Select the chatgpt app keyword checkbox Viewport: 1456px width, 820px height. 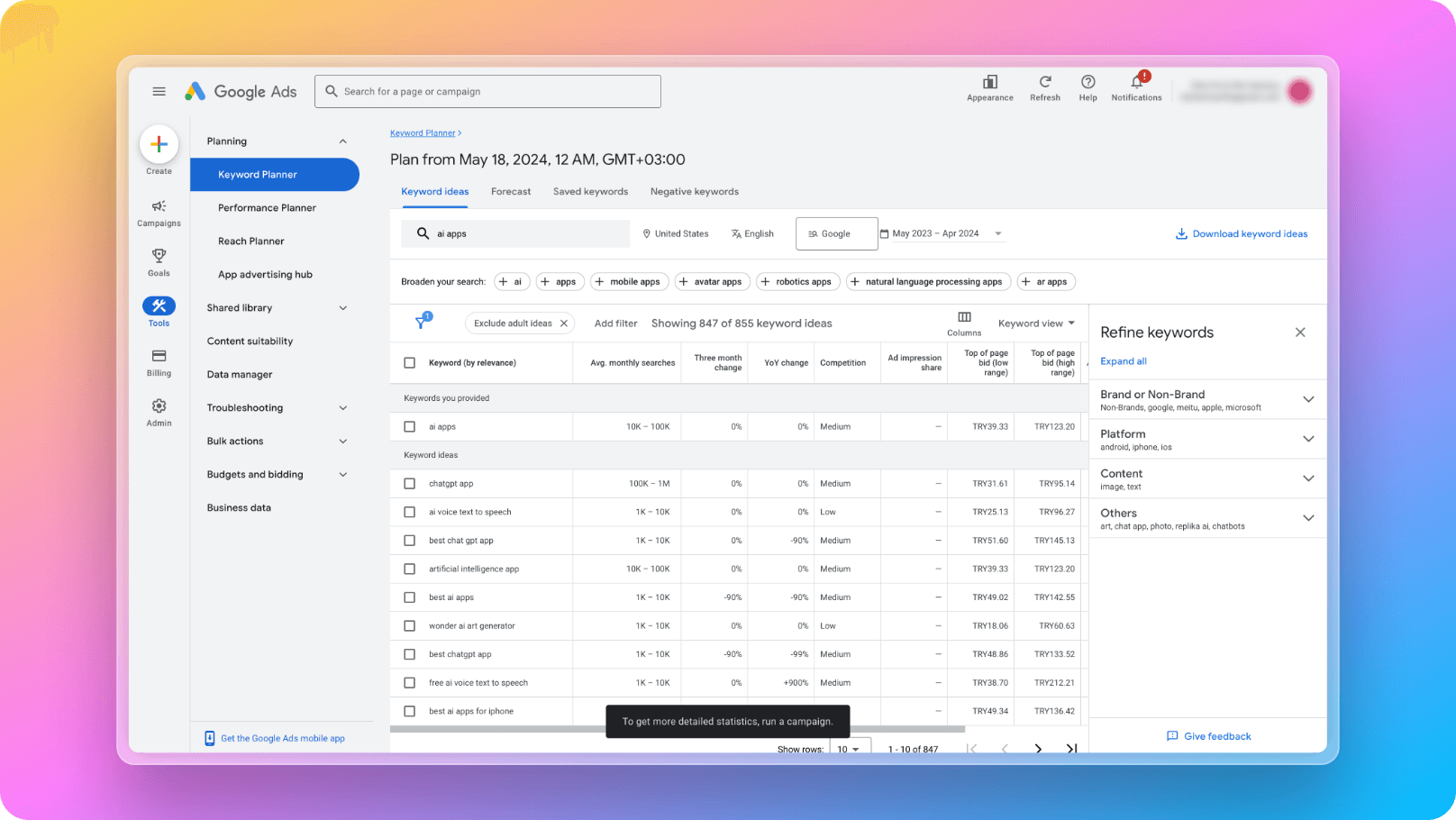[x=409, y=483]
